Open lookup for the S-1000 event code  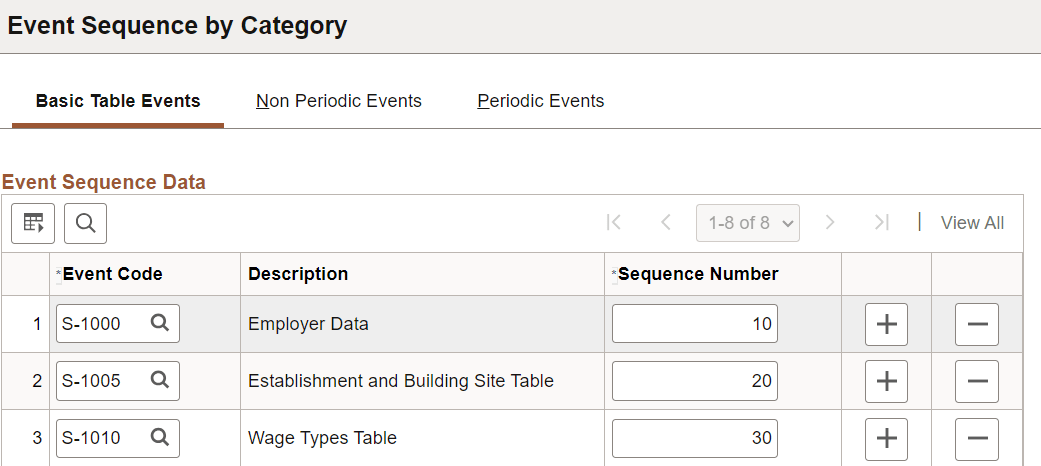pos(159,323)
